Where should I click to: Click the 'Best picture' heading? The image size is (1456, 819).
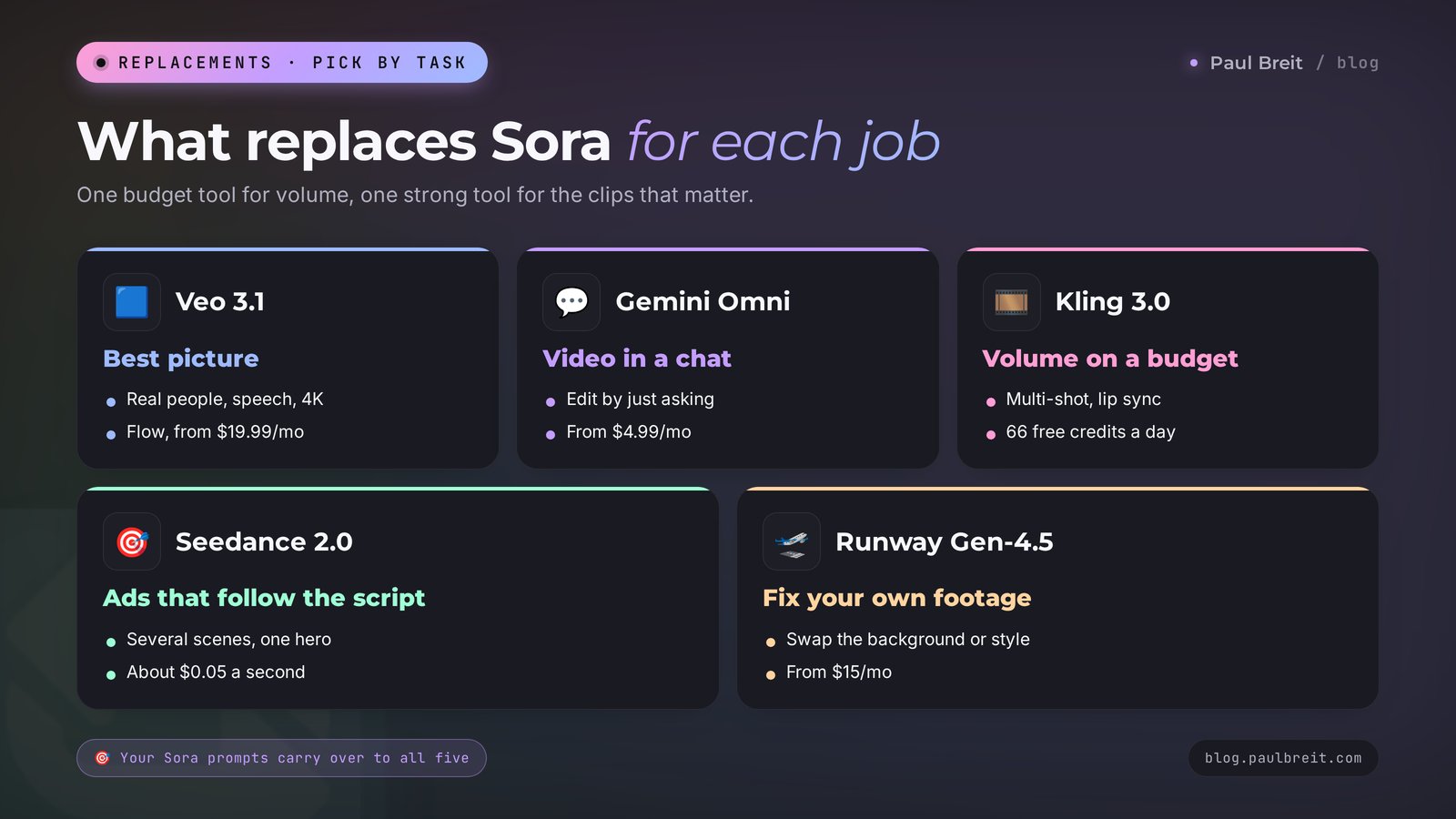tap(181, 359)
